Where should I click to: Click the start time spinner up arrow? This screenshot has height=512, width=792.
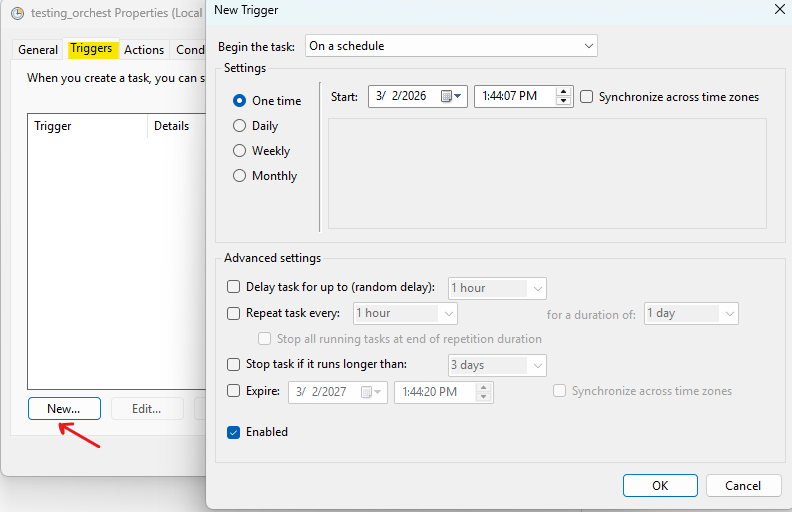tap(563, 92)
